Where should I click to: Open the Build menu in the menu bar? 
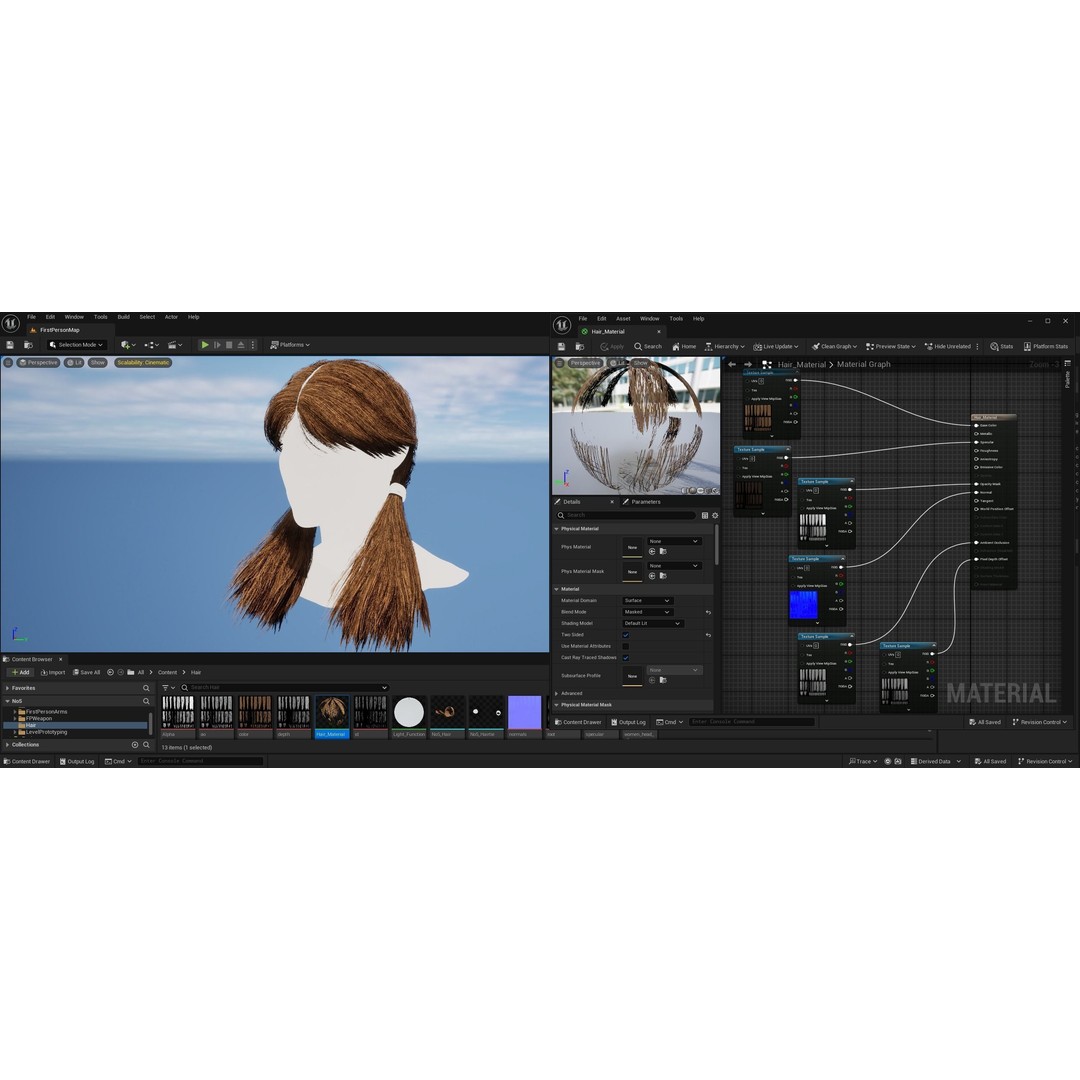click(x=123, y=316)
